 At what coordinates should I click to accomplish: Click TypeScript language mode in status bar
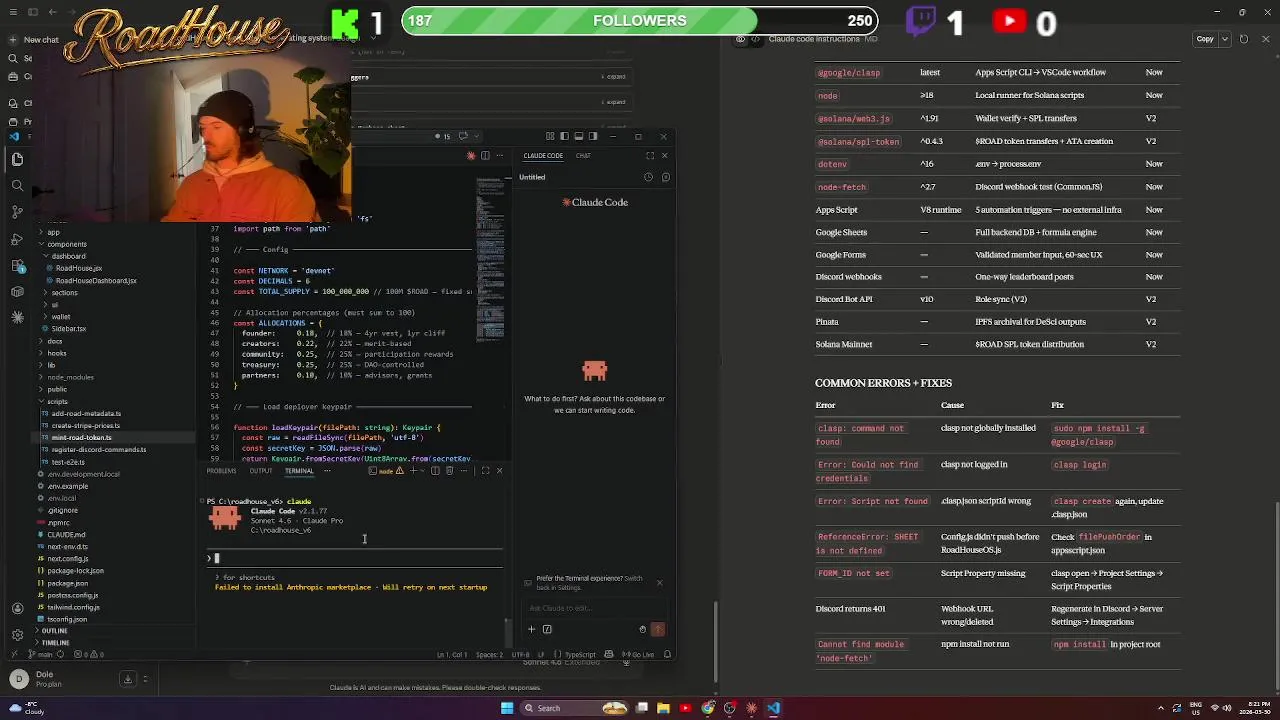[x=581, y=655]
